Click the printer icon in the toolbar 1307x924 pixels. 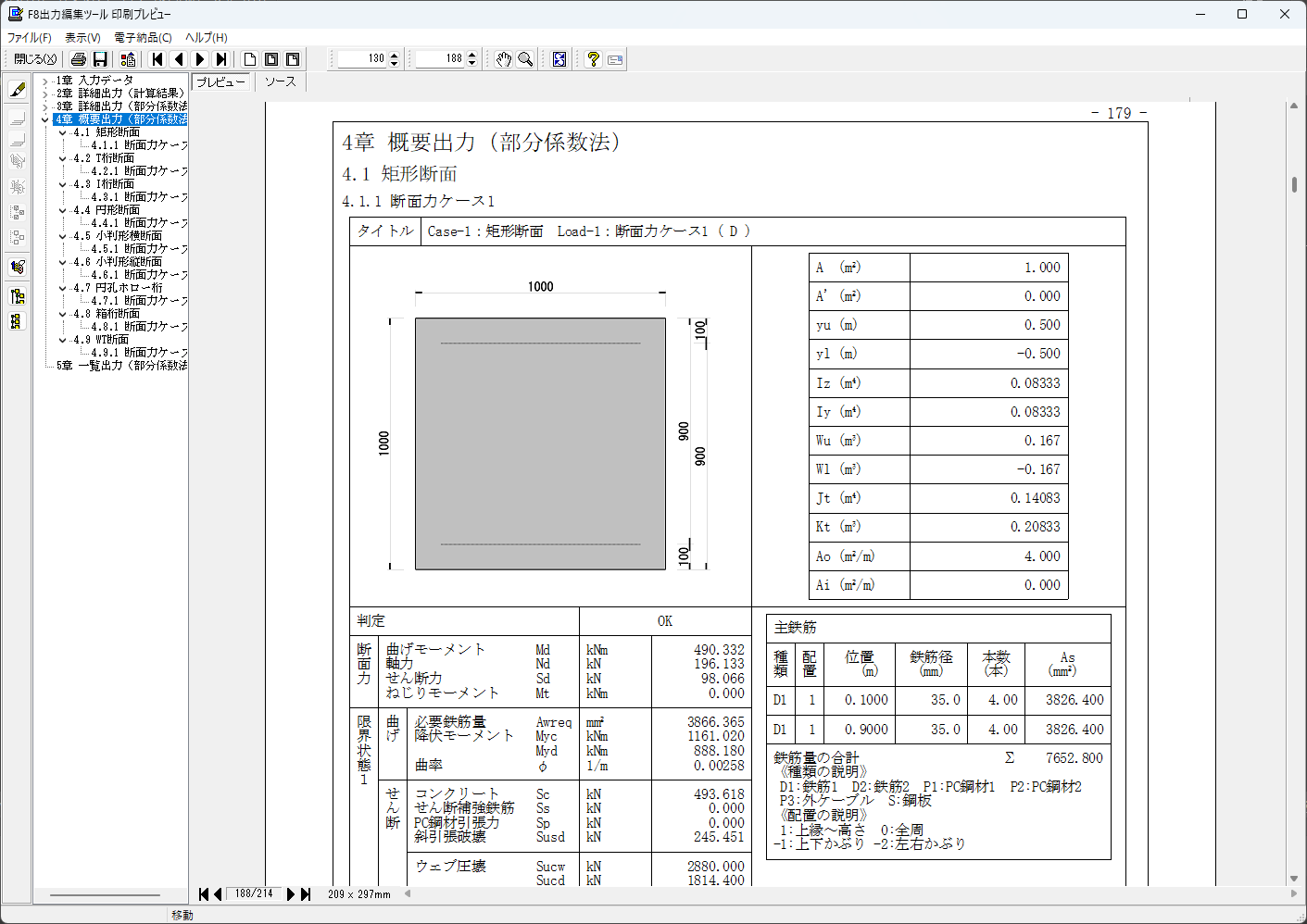(x=79, y=59)
